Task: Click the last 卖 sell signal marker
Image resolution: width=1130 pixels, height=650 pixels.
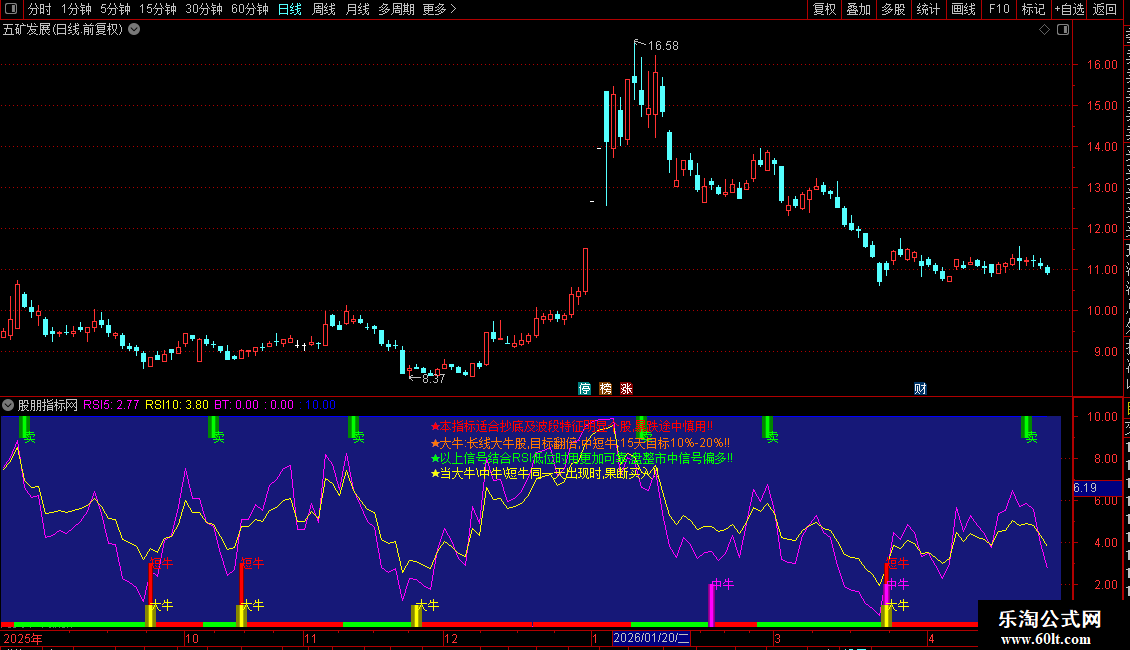Action: pos(1031,437)
